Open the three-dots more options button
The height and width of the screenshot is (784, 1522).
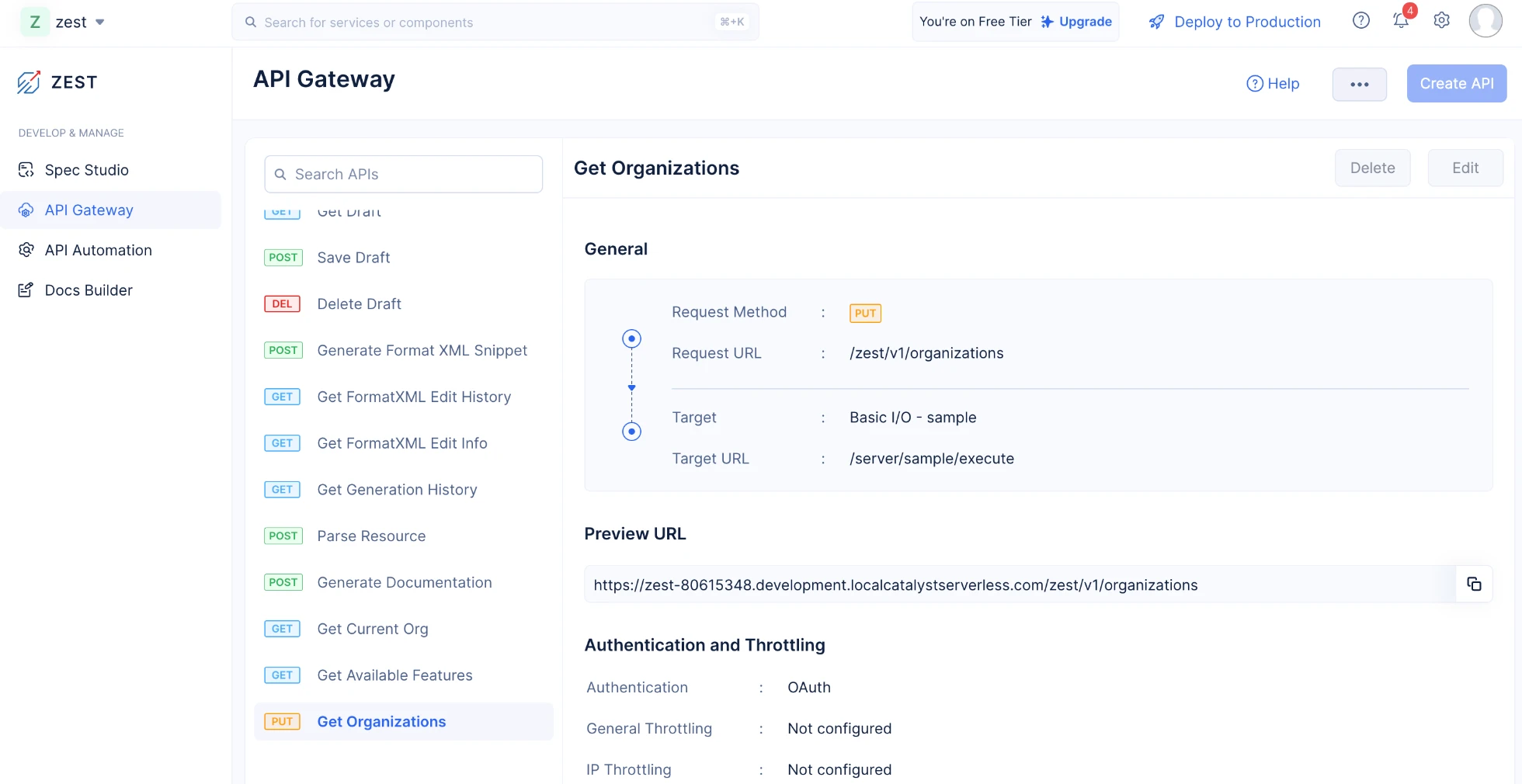tap(1360, 85)
